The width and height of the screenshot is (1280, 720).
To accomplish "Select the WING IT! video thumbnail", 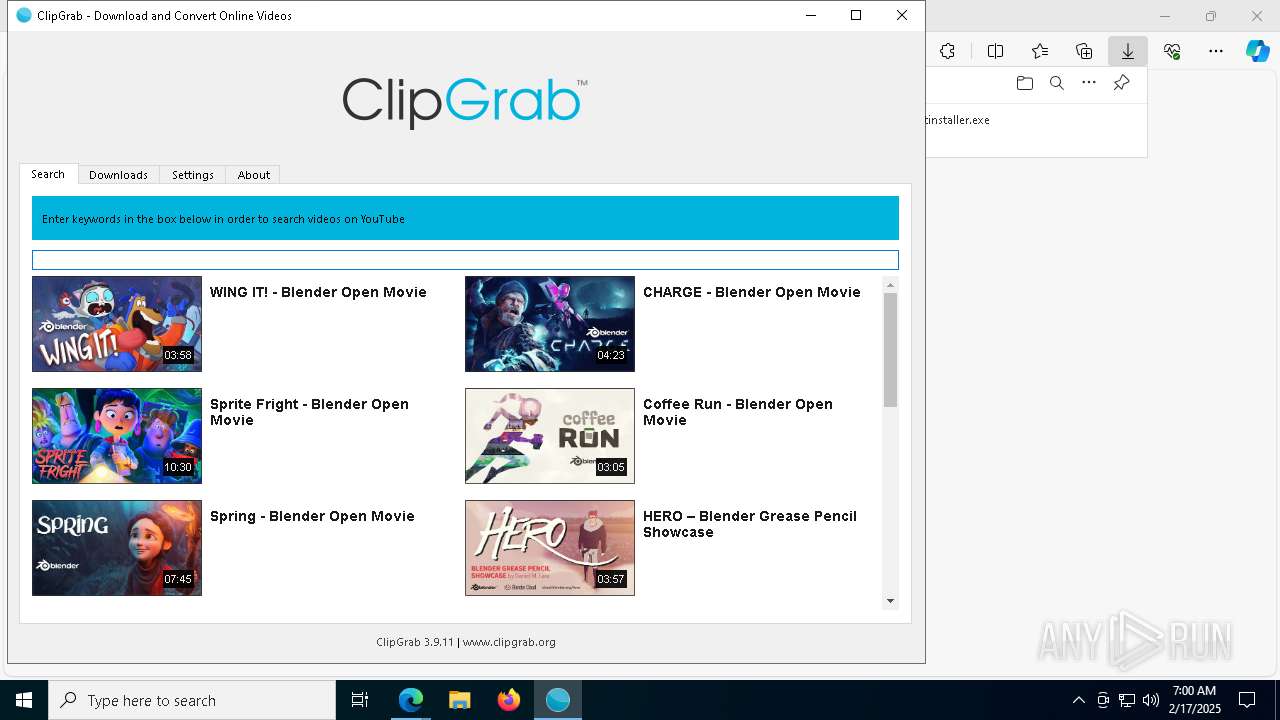I will click(x=117, y=324).
